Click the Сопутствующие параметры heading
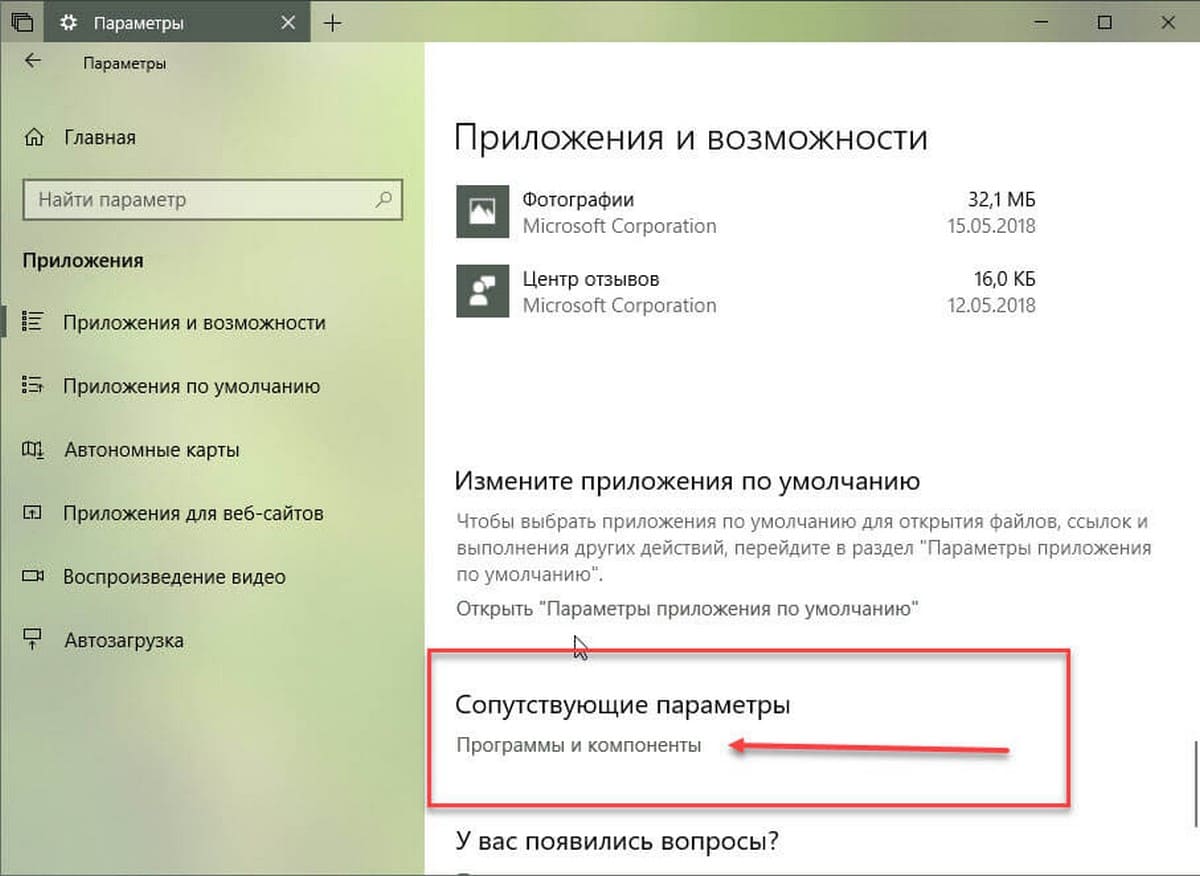The width and height of the screenshot is (1200, 876). [623, 705]
